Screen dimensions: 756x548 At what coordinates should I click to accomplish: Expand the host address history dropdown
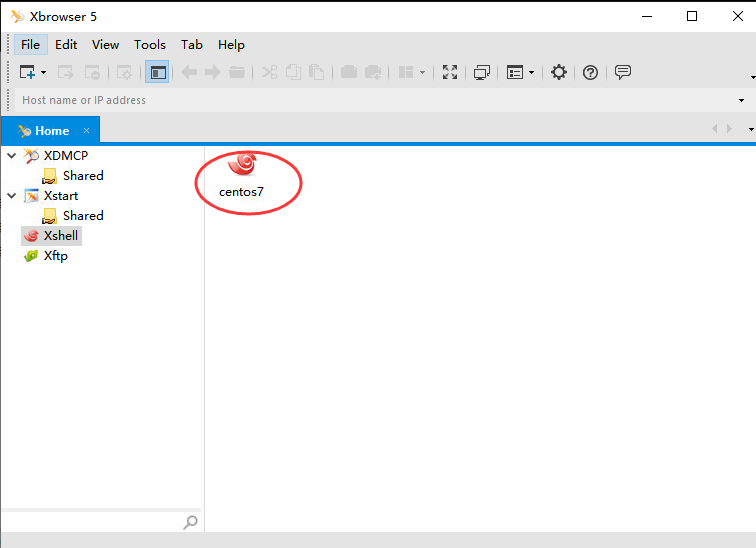coord(741,100)
